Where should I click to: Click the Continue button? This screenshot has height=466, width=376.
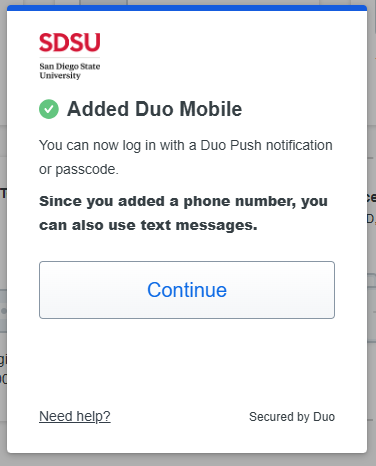(187, 290)
